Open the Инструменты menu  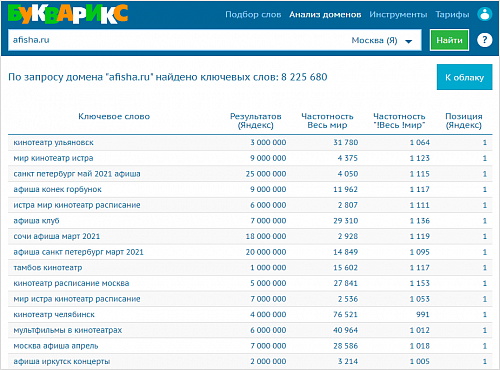coord(398,15)
